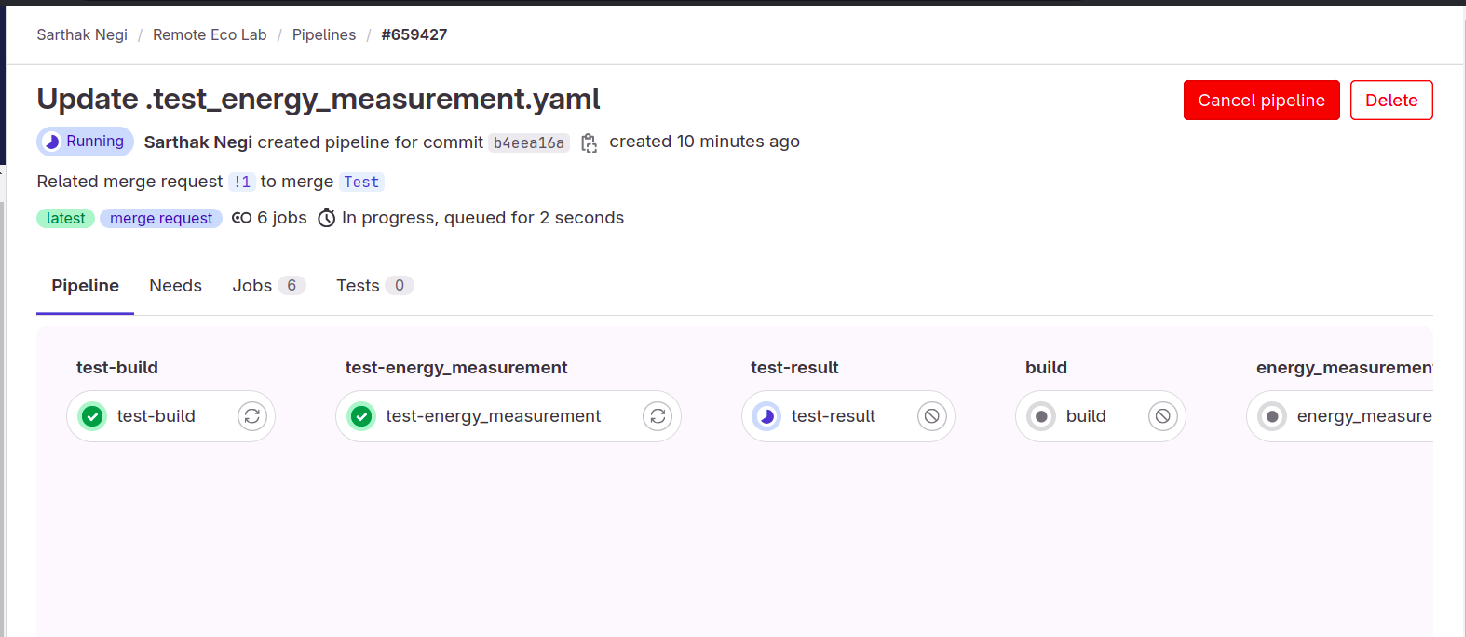Retry the test-energy_measurement job
Image resolution: width=1466 pixels, height=637 pixels.
657,416
